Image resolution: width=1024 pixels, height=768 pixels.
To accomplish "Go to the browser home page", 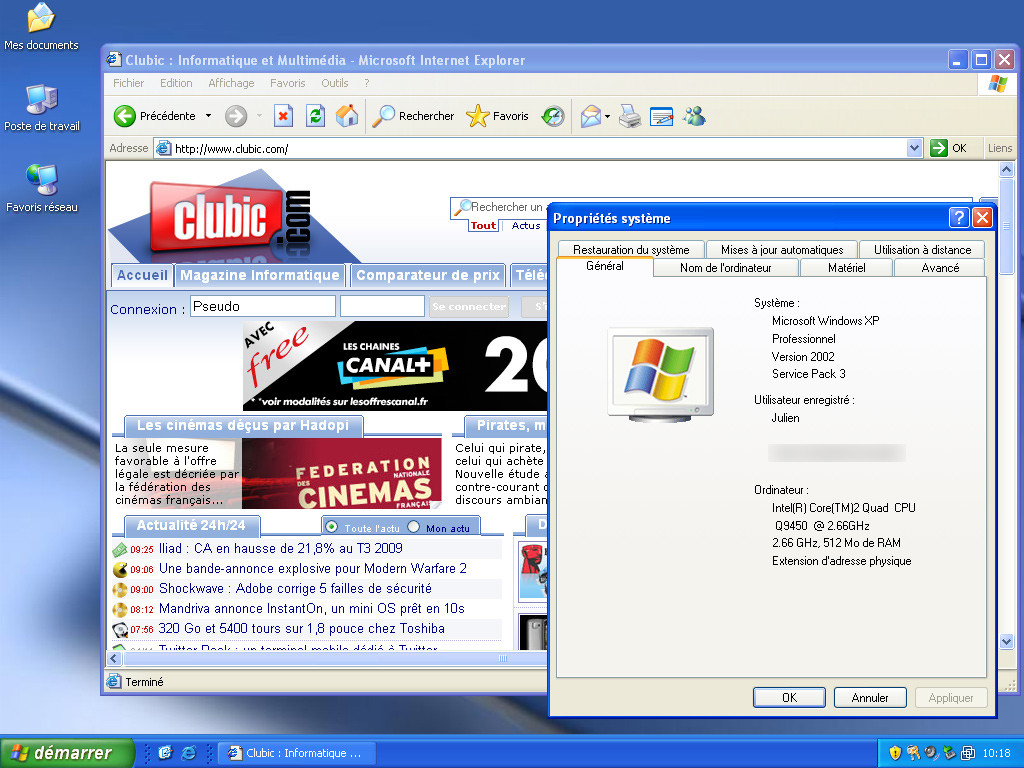I will click(x=347, y=115).
